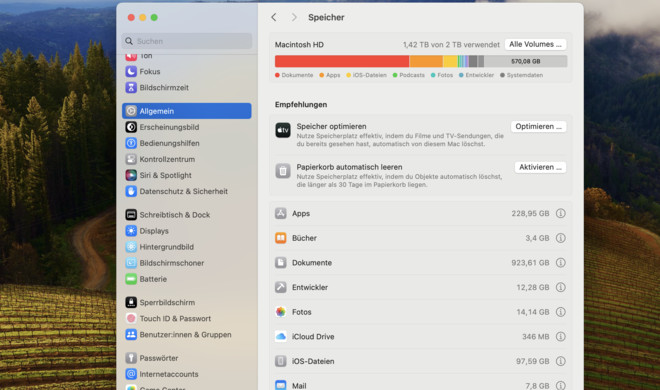Open Datenschutz & Sicherheit settings
Viewport: 660px width, 390px height.
tap(186, 191)
